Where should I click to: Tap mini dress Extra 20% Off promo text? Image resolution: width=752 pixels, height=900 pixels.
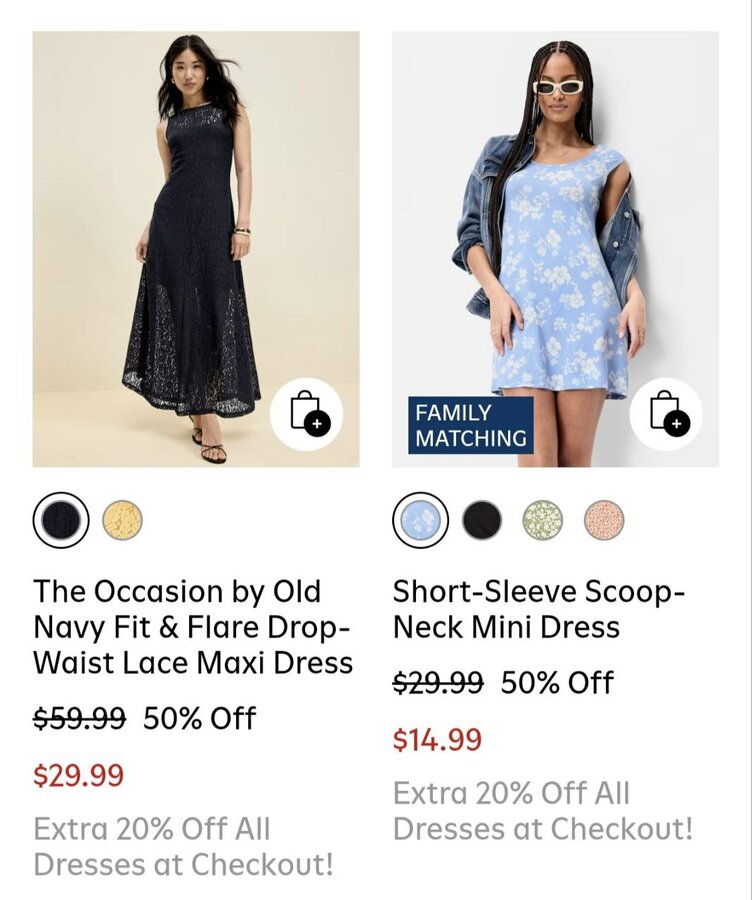click(x=542, y=811)
